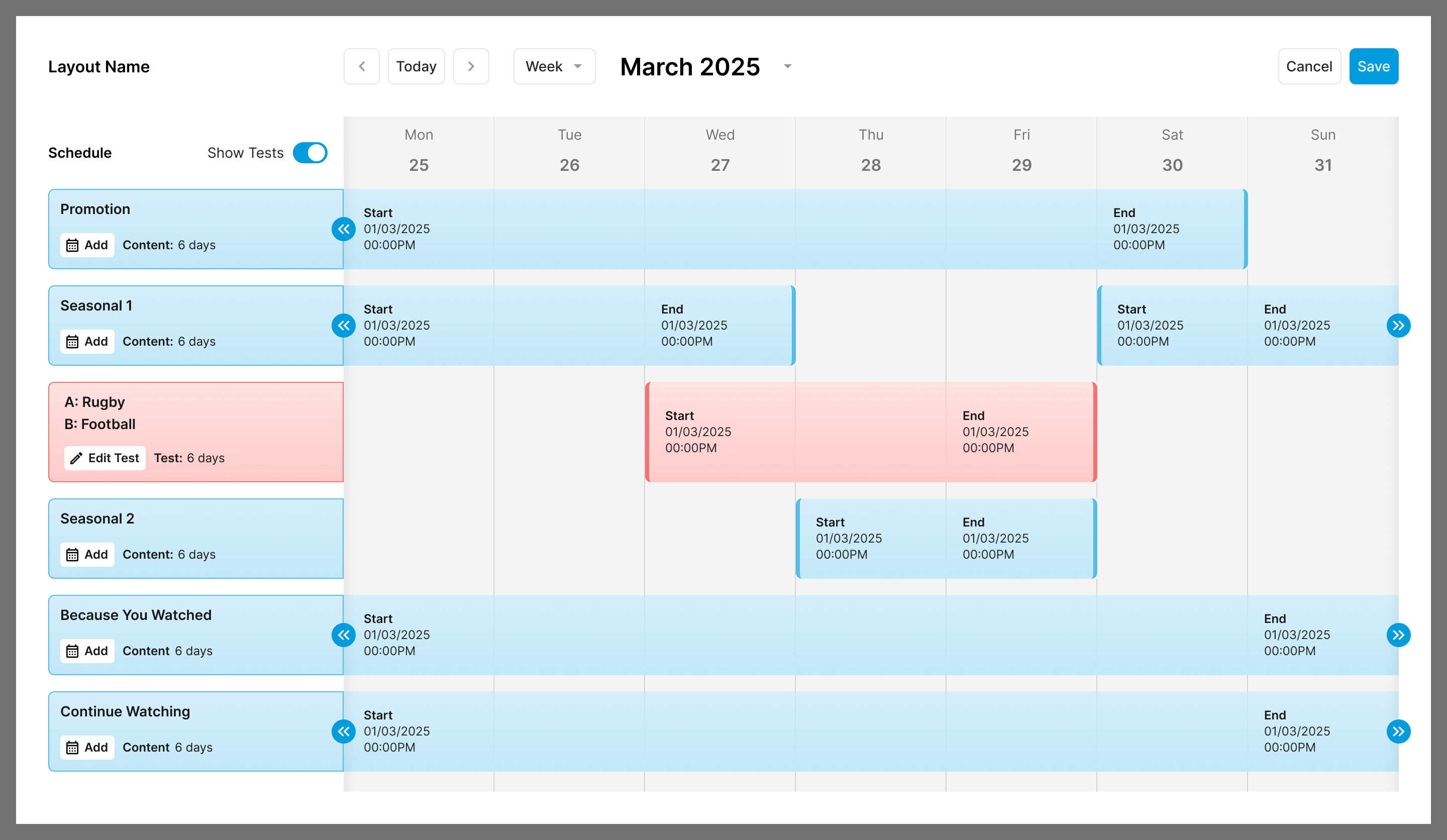Viewport: 1447px width, 840px height.
Task: Click Seasonal 1 row's right double-chevron icon
Action: point(1398,326)
